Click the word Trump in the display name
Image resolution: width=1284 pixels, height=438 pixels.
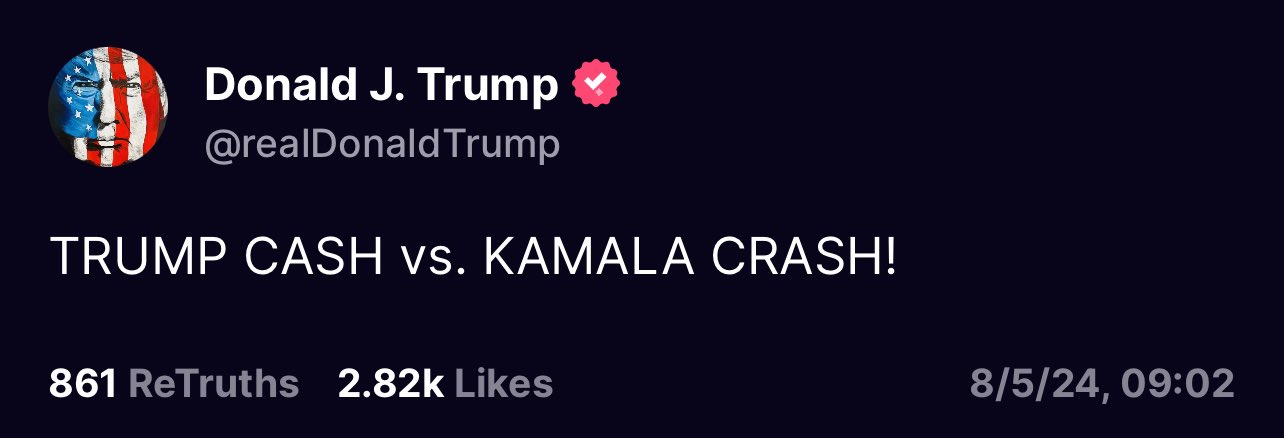coord(488,88)
